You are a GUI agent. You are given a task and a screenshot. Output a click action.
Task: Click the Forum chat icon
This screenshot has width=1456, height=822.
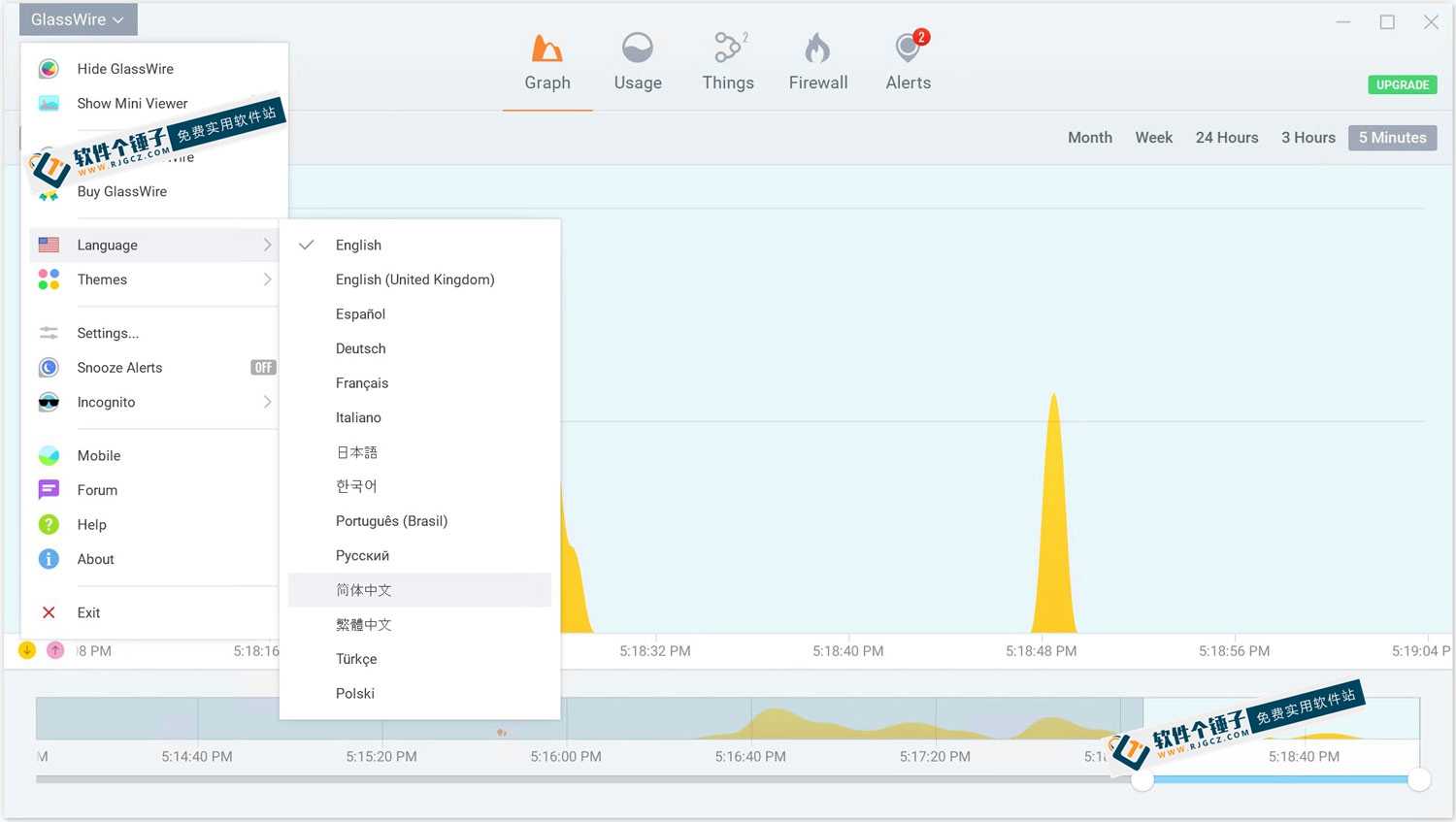pos(49,490)
